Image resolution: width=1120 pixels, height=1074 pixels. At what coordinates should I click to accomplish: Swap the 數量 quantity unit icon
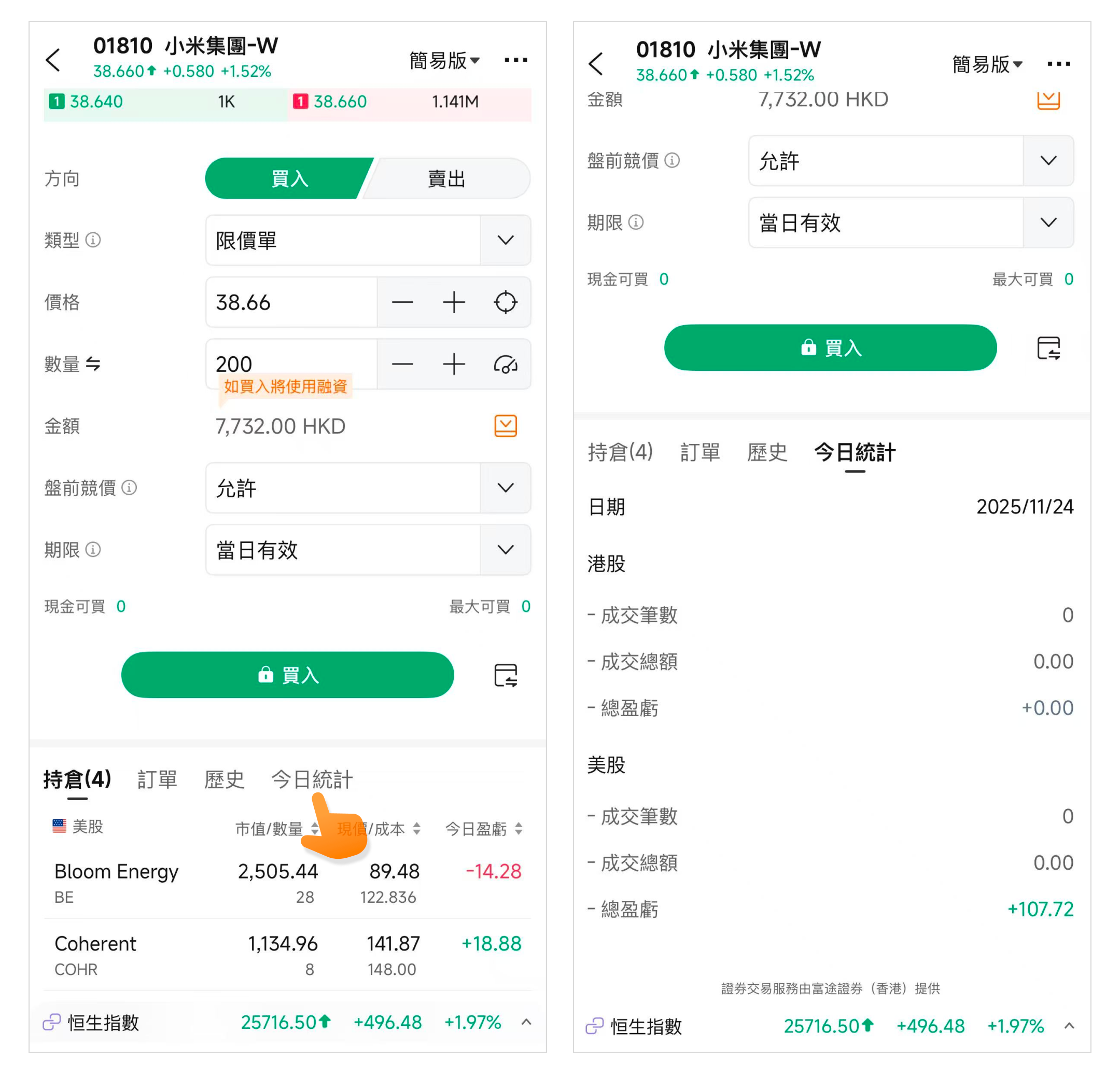(93, 364)
